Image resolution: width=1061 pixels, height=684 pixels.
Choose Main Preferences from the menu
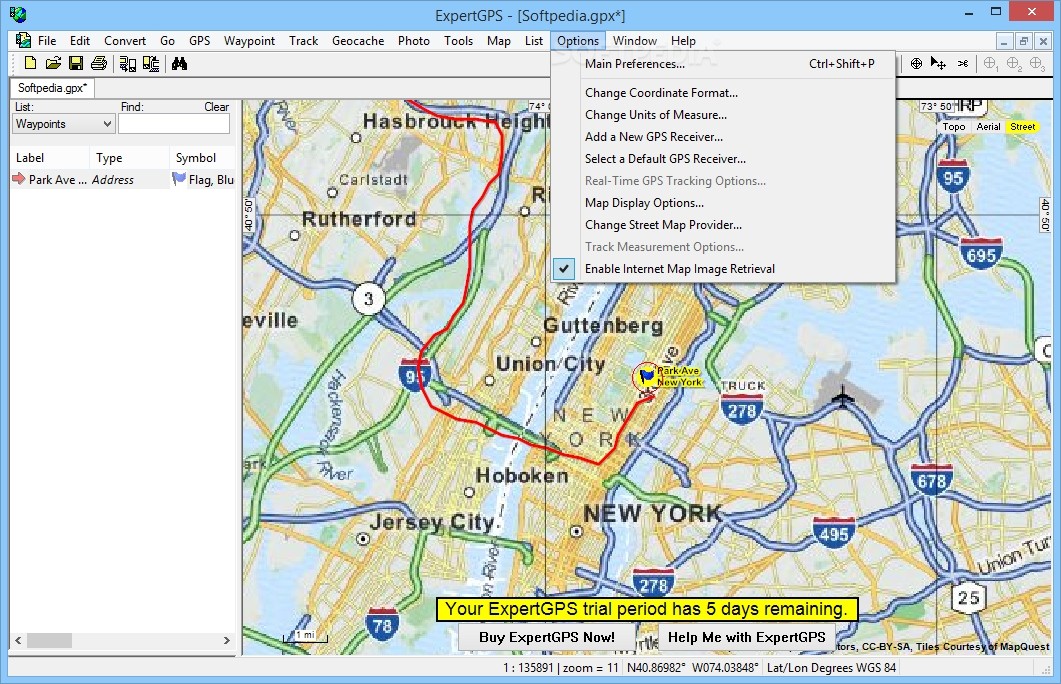723,64
